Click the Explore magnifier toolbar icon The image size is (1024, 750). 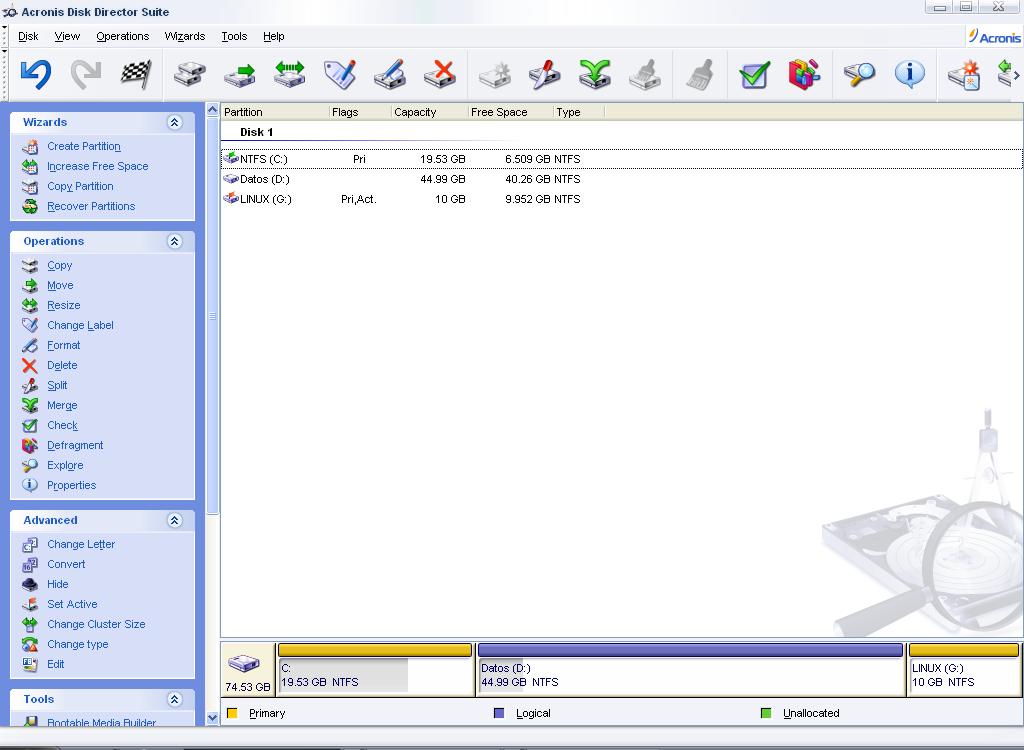pos(859,74)
